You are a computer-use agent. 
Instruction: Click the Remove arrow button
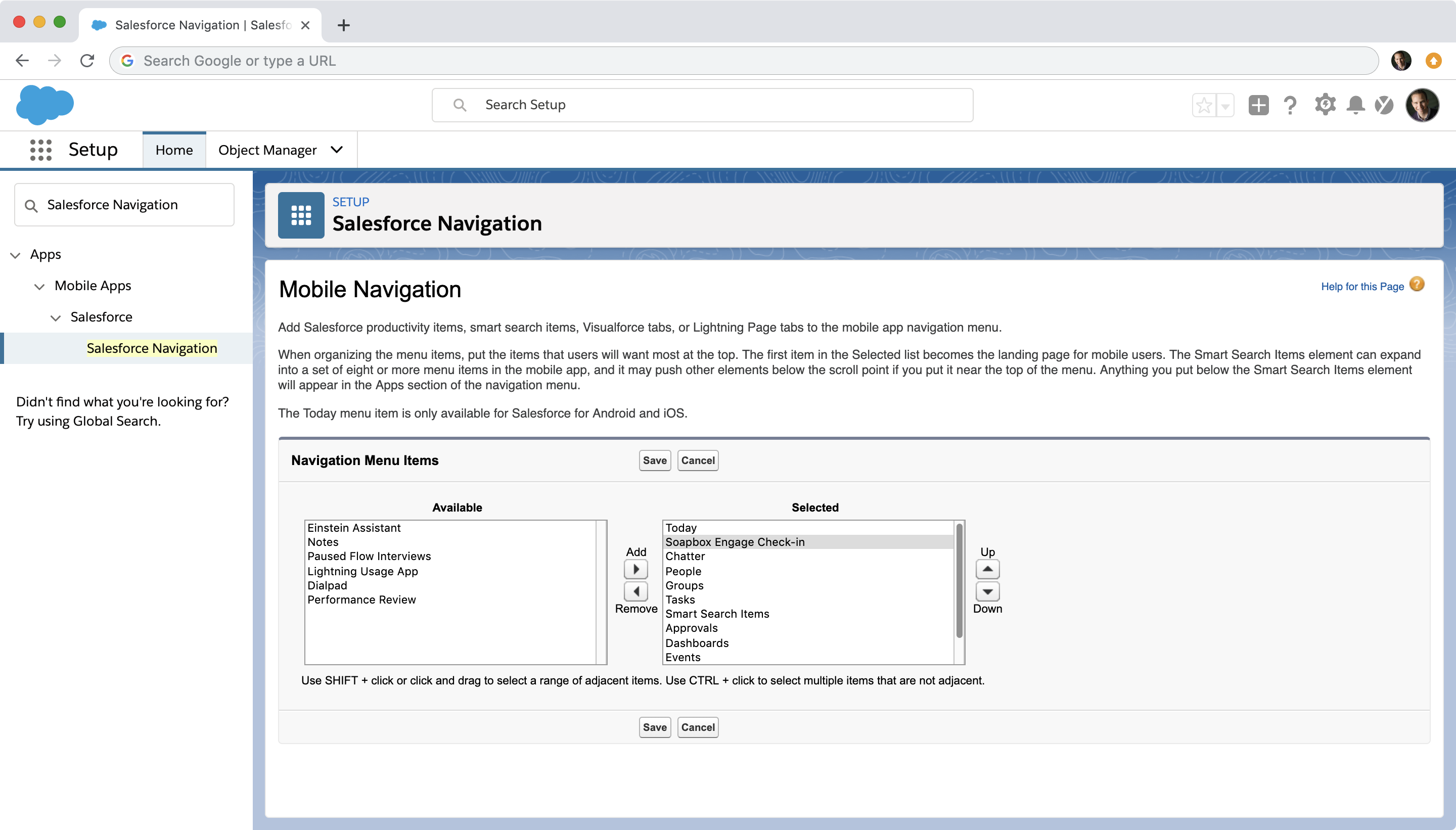(635, 591)
